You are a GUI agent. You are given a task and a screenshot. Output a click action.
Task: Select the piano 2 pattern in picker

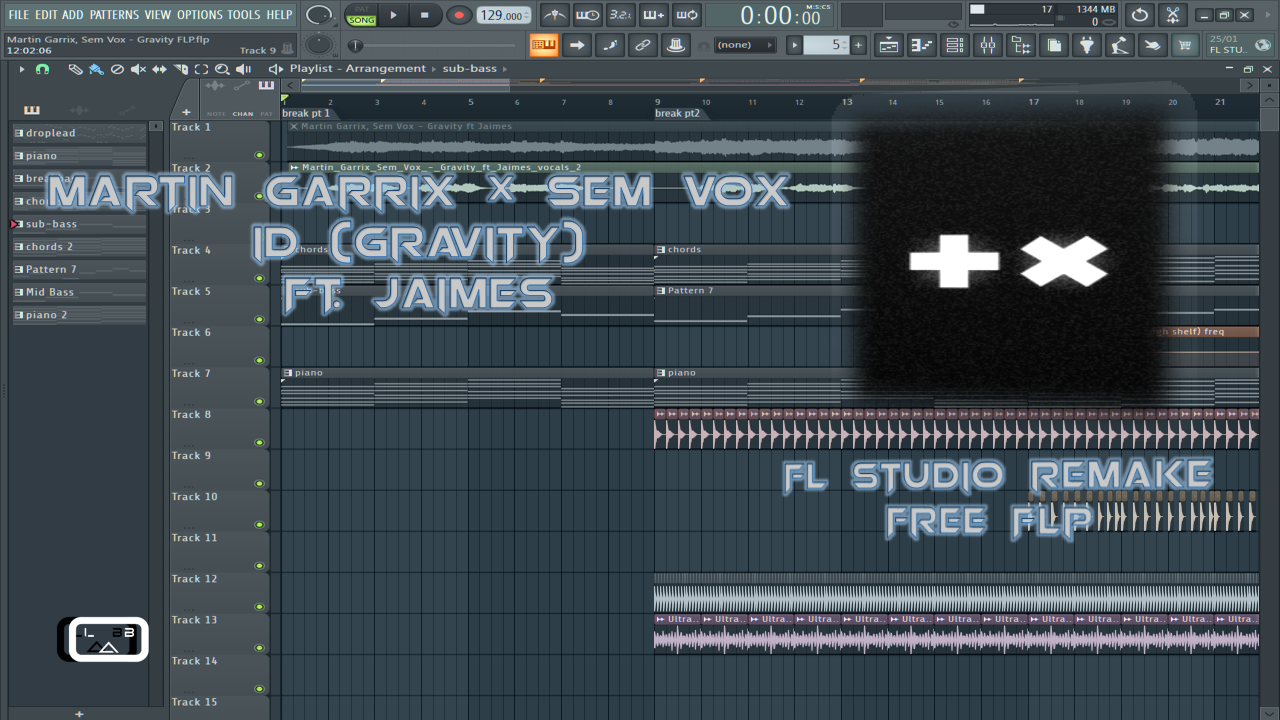click(79, 315)
